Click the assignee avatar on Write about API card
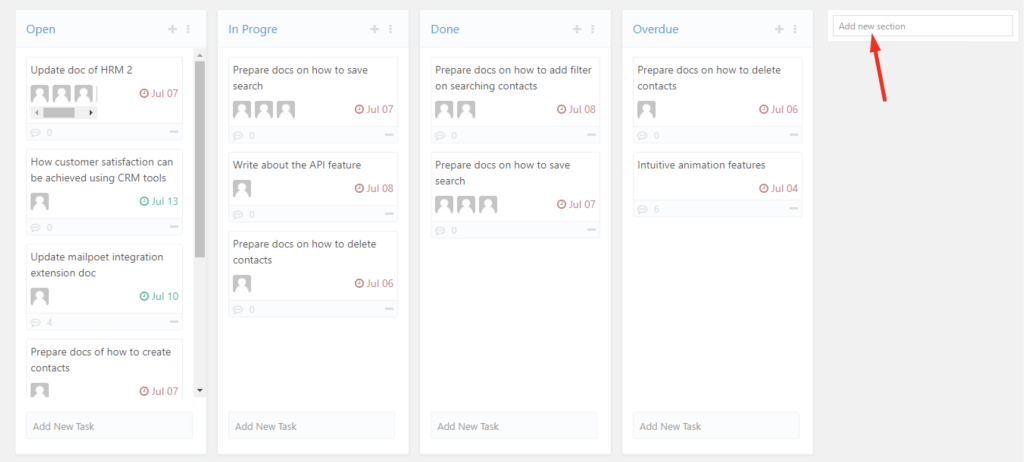This screenshot has width=1024, height=462. tap(242, 189)
